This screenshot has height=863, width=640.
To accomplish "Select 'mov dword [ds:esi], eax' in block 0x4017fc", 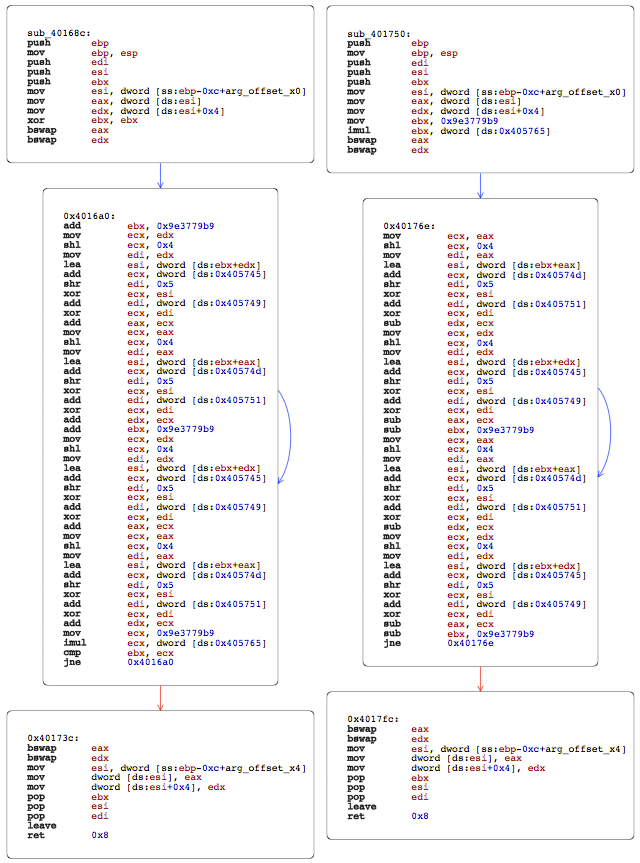I will [x=434, y=758].
